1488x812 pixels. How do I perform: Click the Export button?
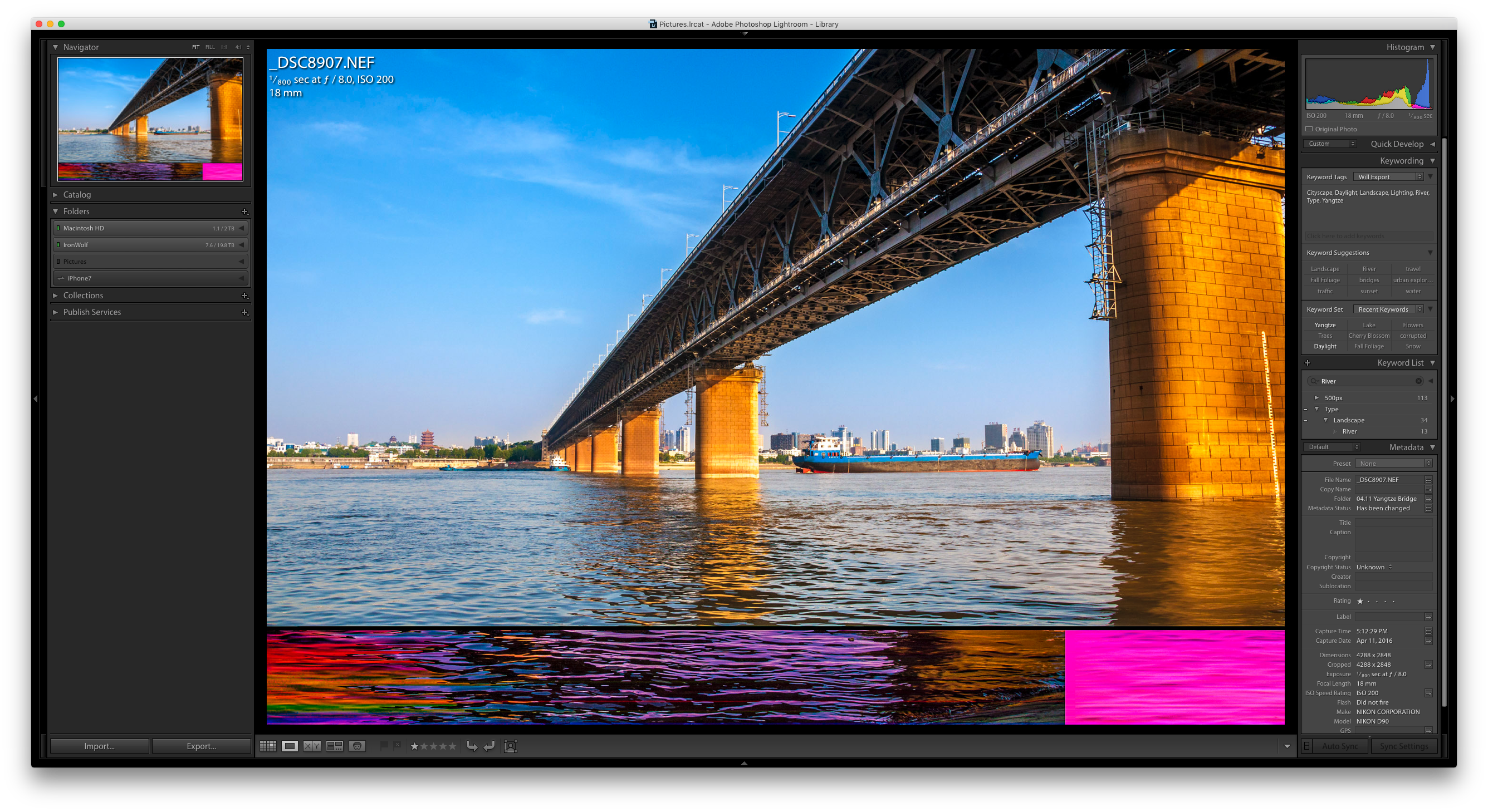(201, 746)
